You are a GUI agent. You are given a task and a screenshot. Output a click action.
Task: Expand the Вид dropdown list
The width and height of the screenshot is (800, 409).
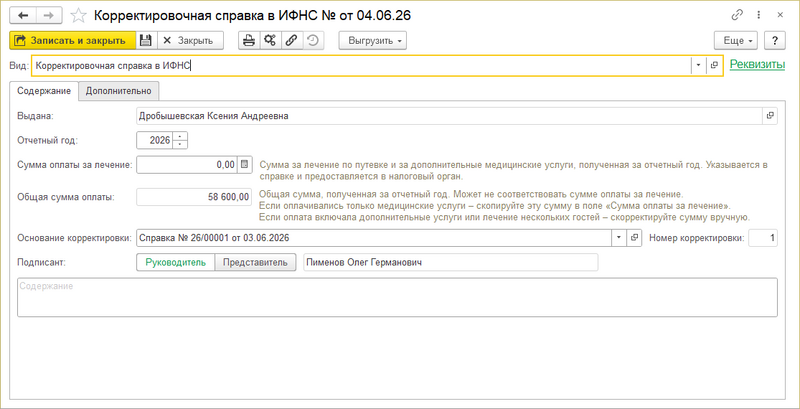pos(698,65)
